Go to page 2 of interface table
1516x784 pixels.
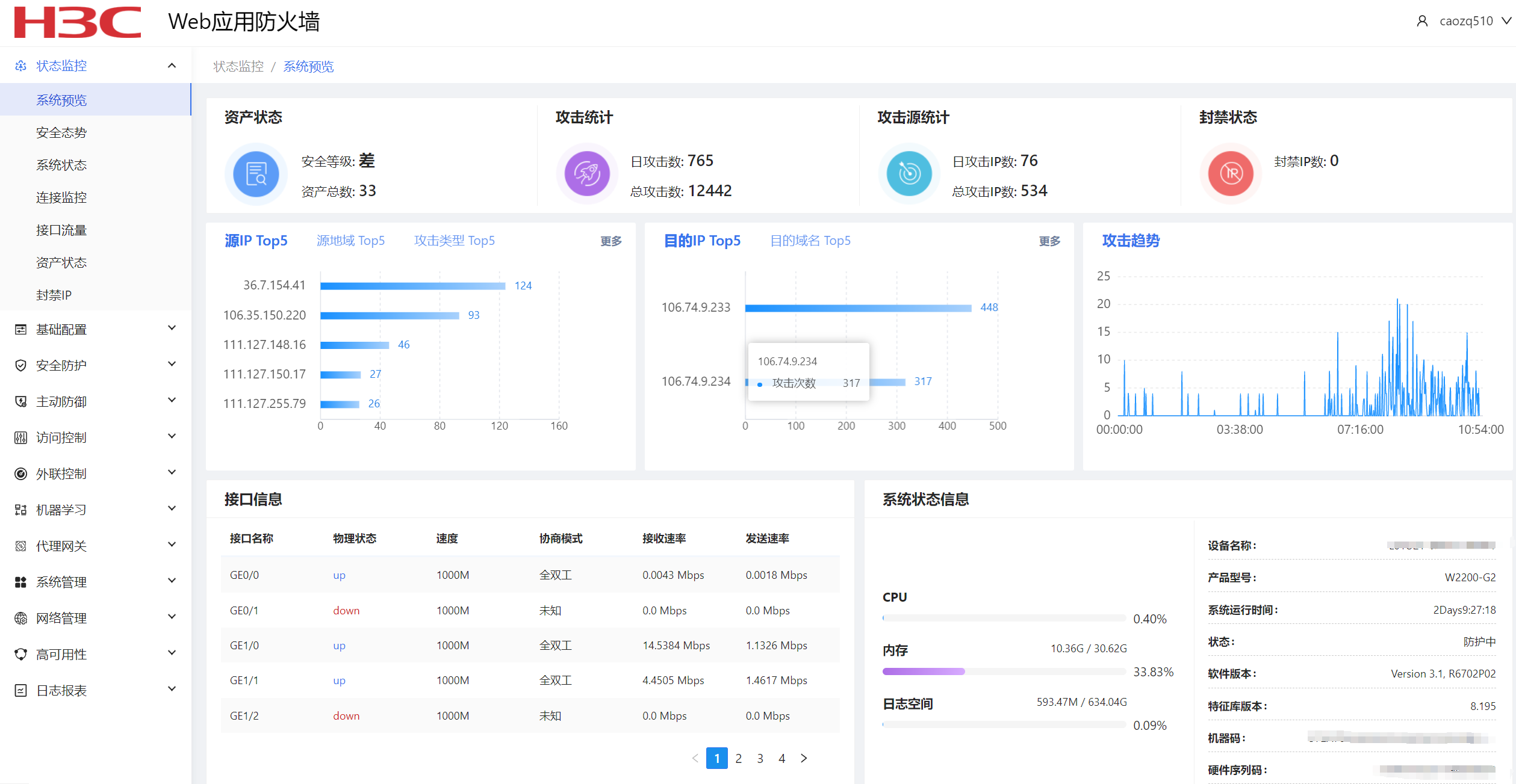(x=739, y=758)
